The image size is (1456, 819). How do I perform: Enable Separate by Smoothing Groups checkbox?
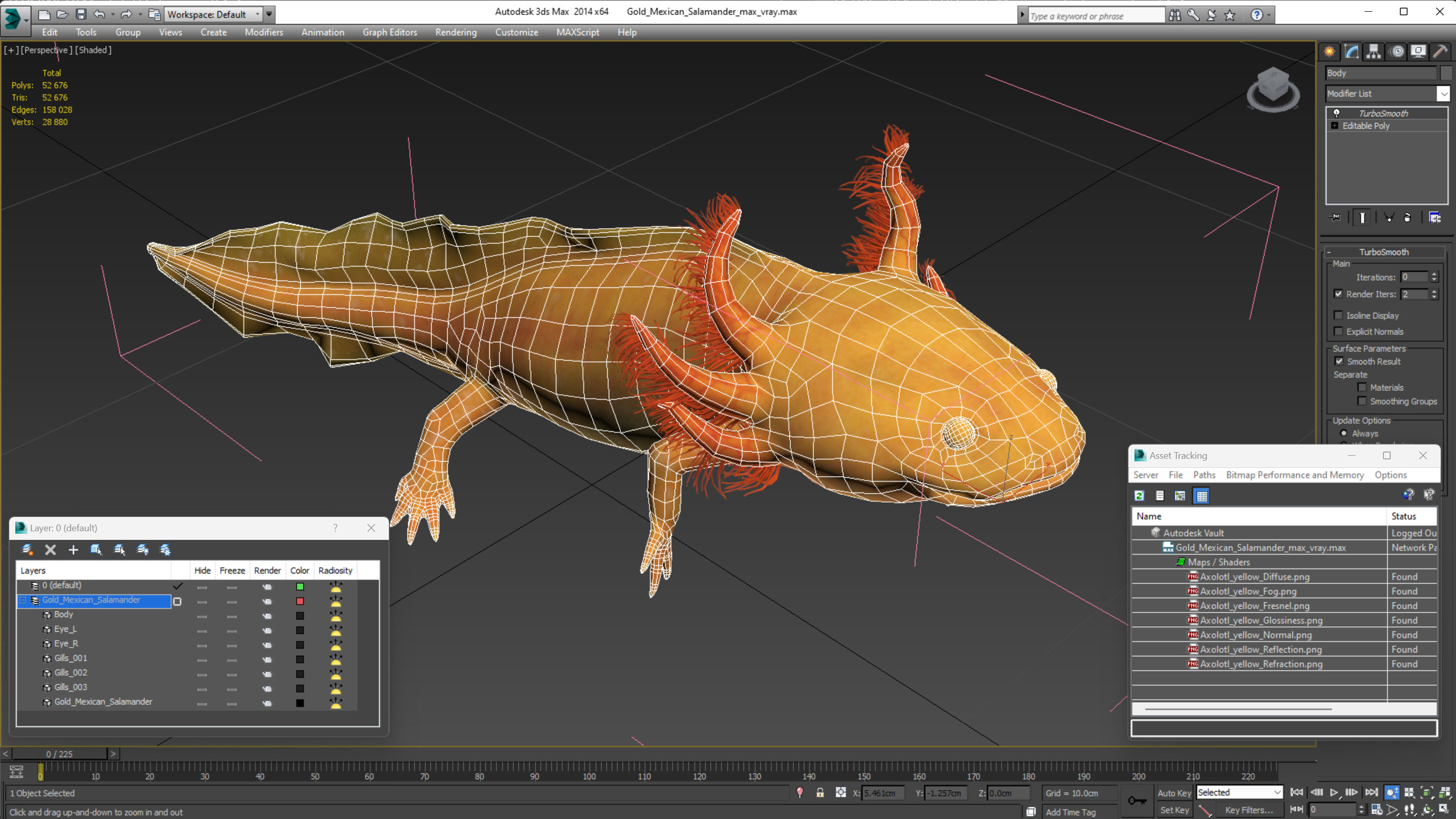click(x=1362, y=401)
